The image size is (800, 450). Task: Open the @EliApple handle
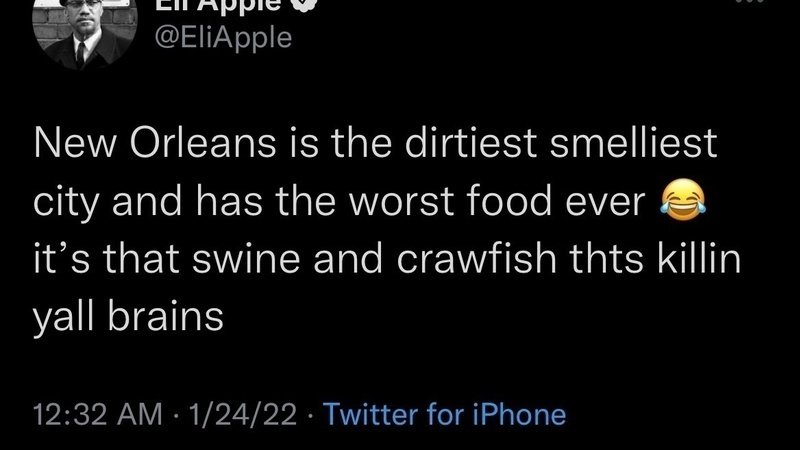coord(222,38)
